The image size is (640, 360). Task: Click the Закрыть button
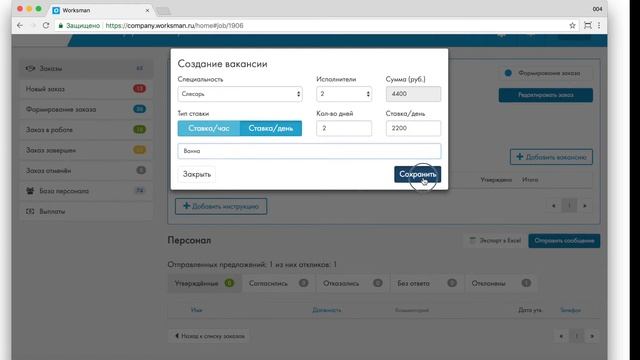pyautogui.click(x=197, y=174)
